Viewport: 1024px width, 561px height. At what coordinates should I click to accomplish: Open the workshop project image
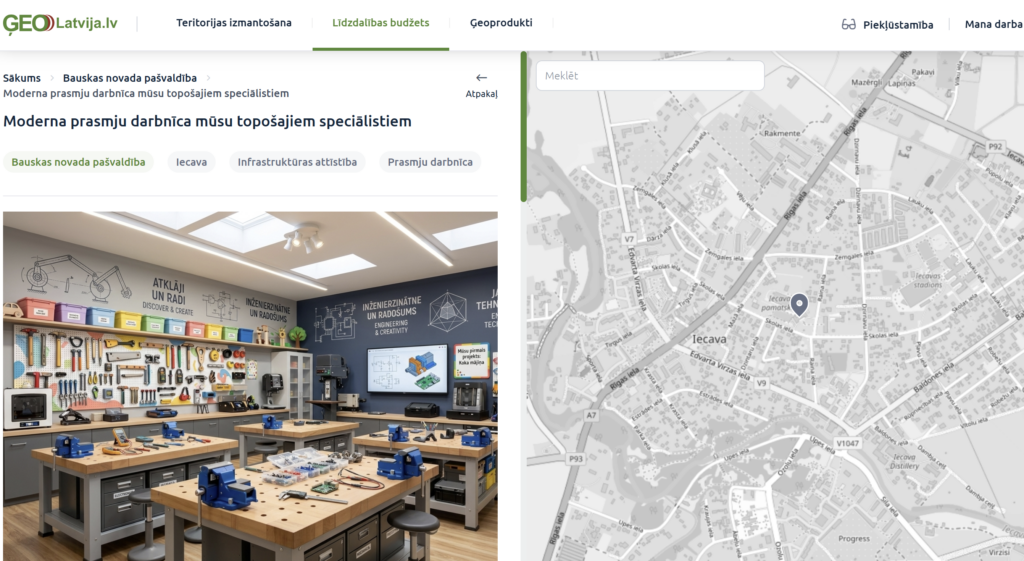pos(250,385)
